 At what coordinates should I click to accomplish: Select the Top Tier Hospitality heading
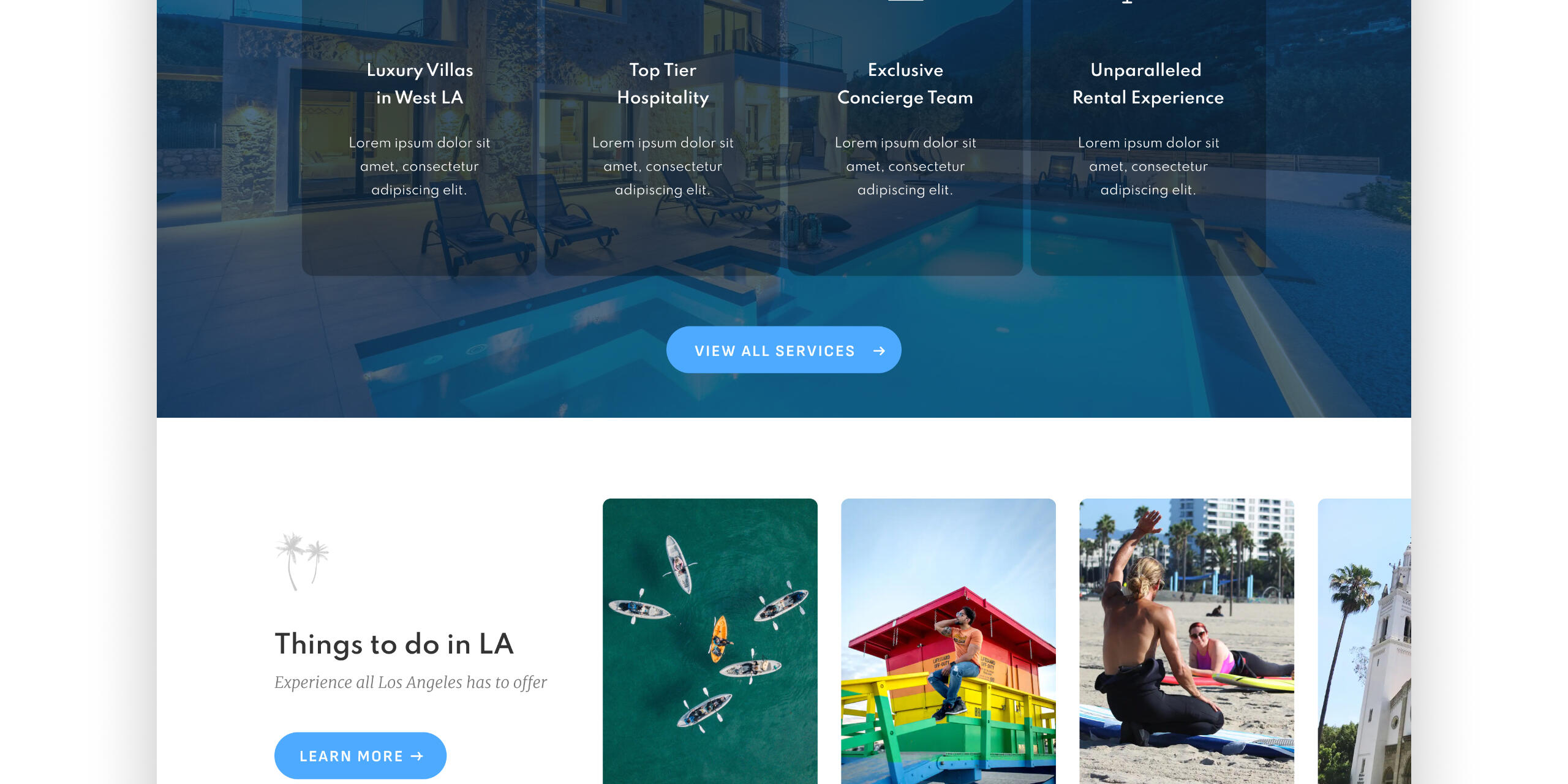(x=663, y=84)
